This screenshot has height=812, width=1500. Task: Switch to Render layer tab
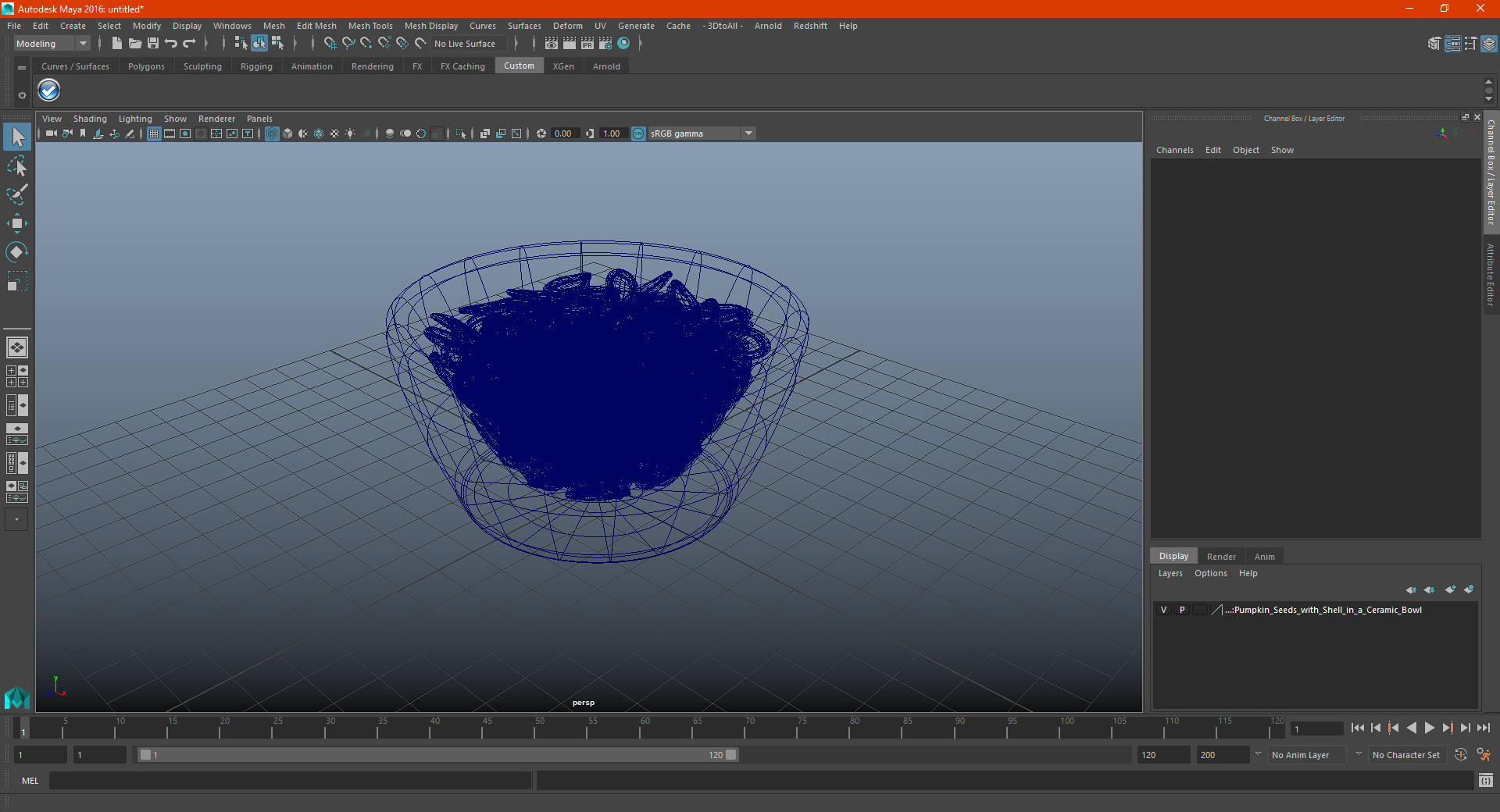click(1221, 557)
